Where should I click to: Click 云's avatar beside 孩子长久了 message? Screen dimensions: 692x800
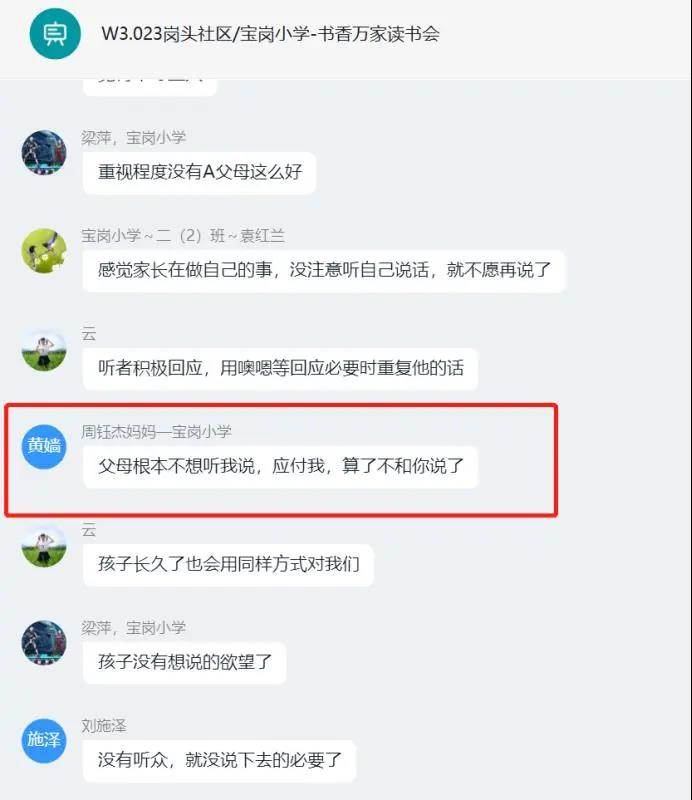tap(44, 545)
